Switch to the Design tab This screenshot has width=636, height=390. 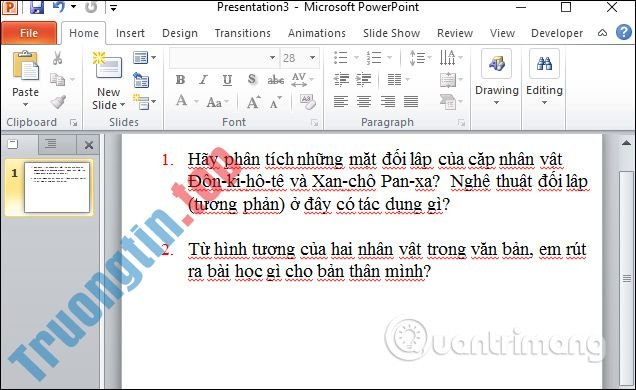tap(180, 33)
